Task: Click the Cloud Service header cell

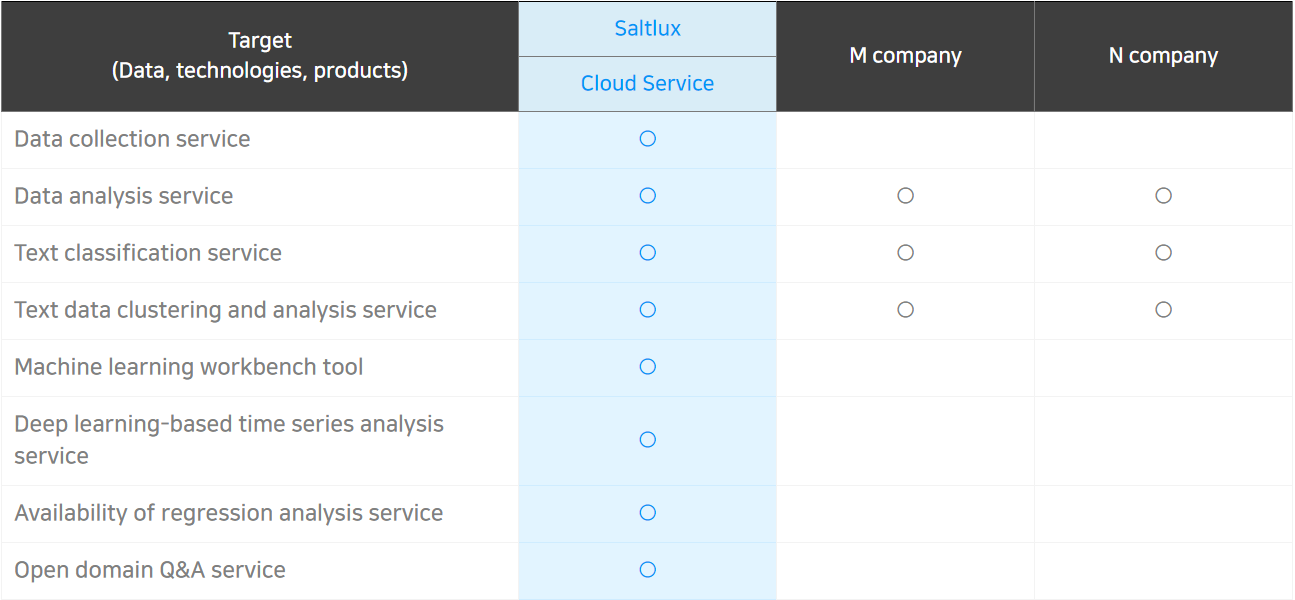Action: pos(647,84)
